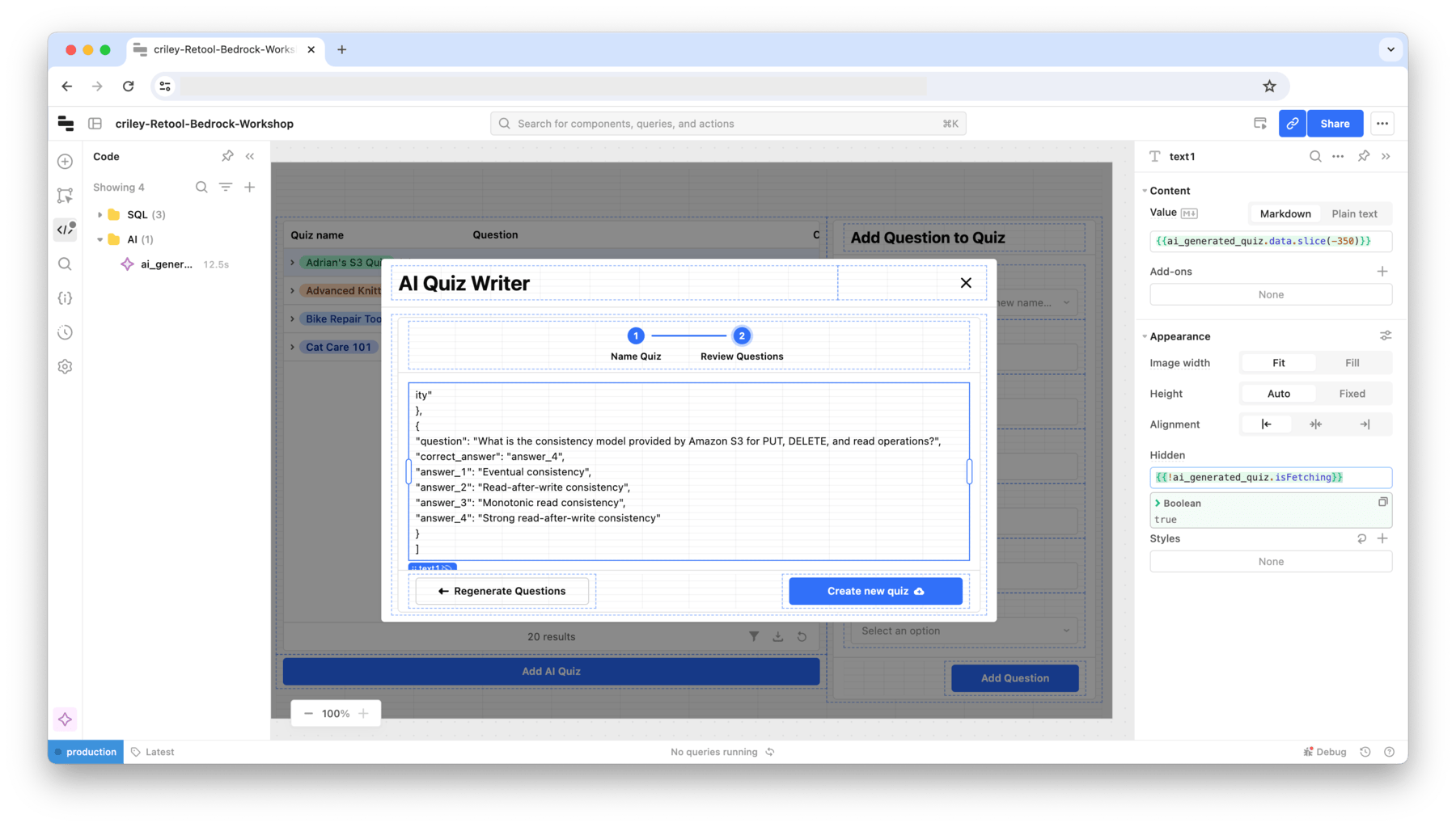This screenshot has width=1456, height=827.
Task: Add a new style with Styles plus
Action: click(x=1382, y=538)
